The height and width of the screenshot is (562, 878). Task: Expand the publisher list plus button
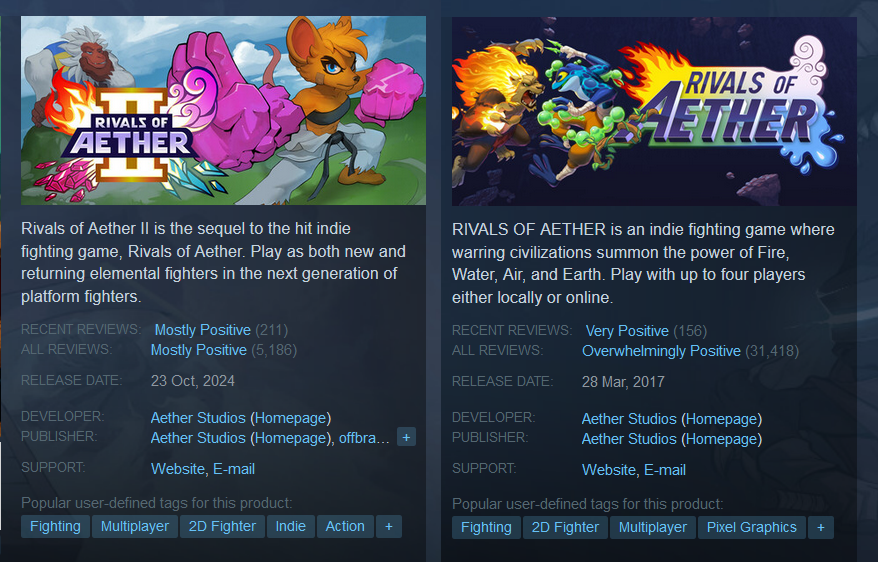point(407,437)
